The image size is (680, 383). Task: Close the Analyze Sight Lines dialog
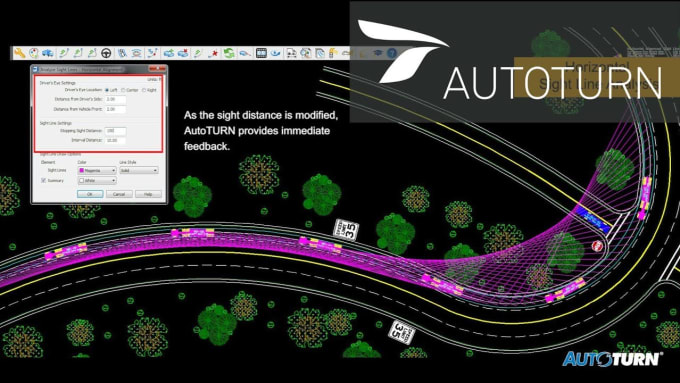pyautogui.click(x=157, y=69)
